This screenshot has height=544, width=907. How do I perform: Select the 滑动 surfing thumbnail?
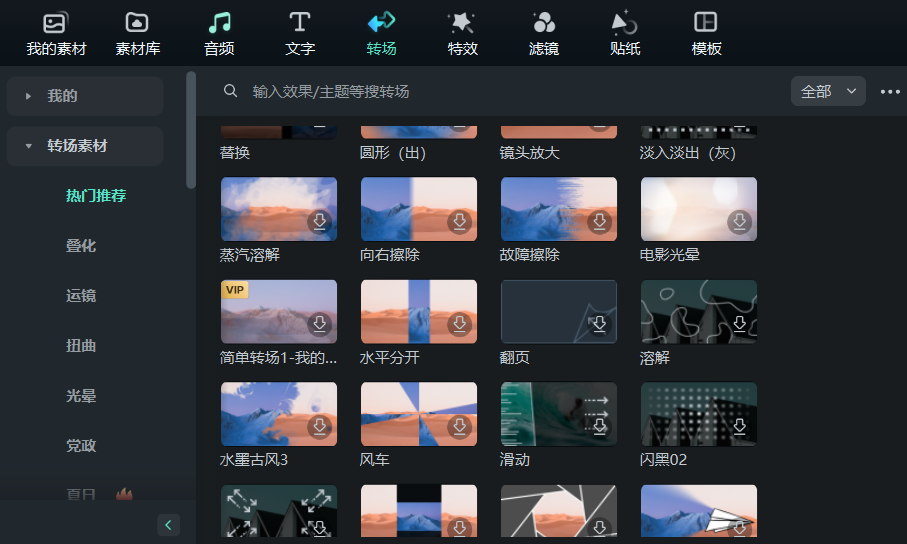[x=559, y=414]
